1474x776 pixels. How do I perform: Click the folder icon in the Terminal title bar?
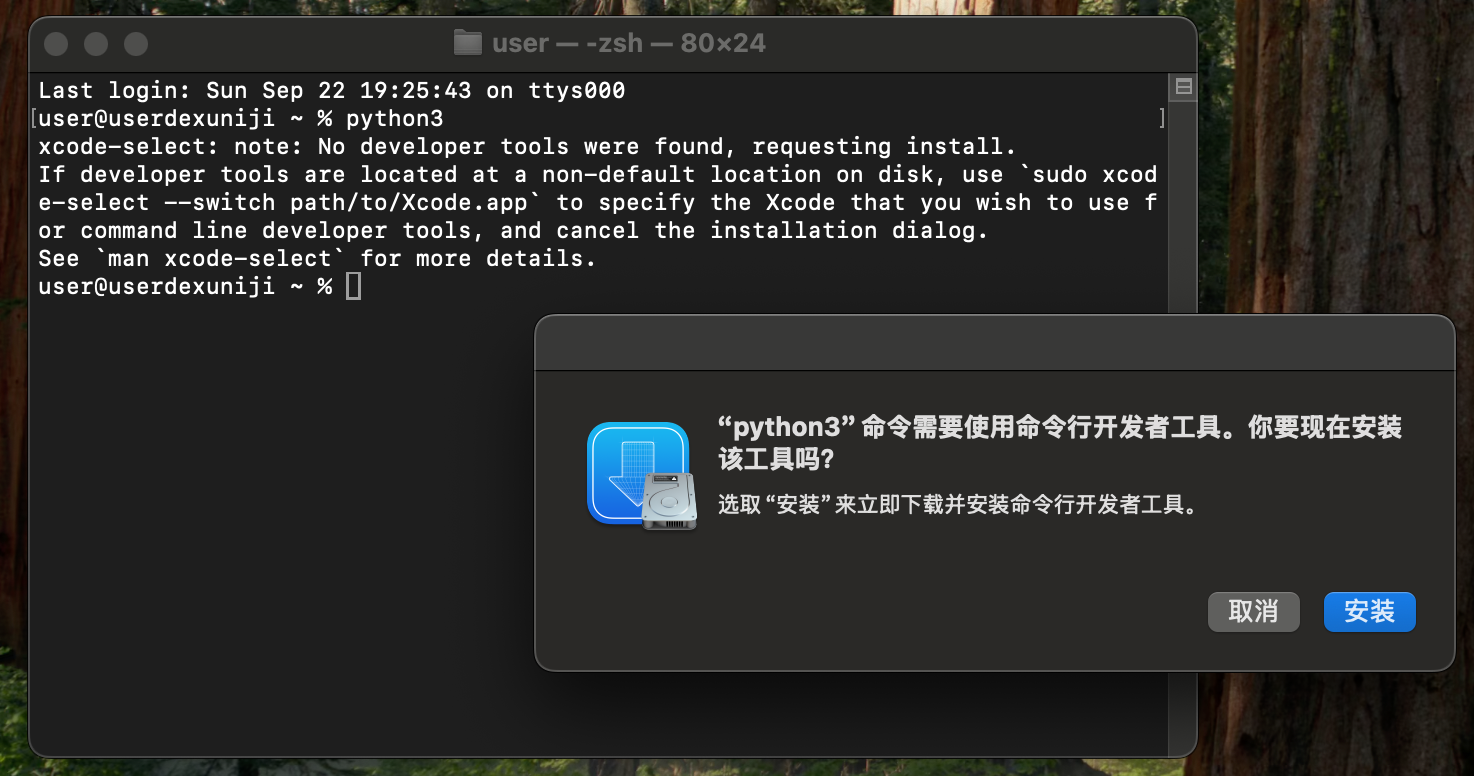coord(468,42)
